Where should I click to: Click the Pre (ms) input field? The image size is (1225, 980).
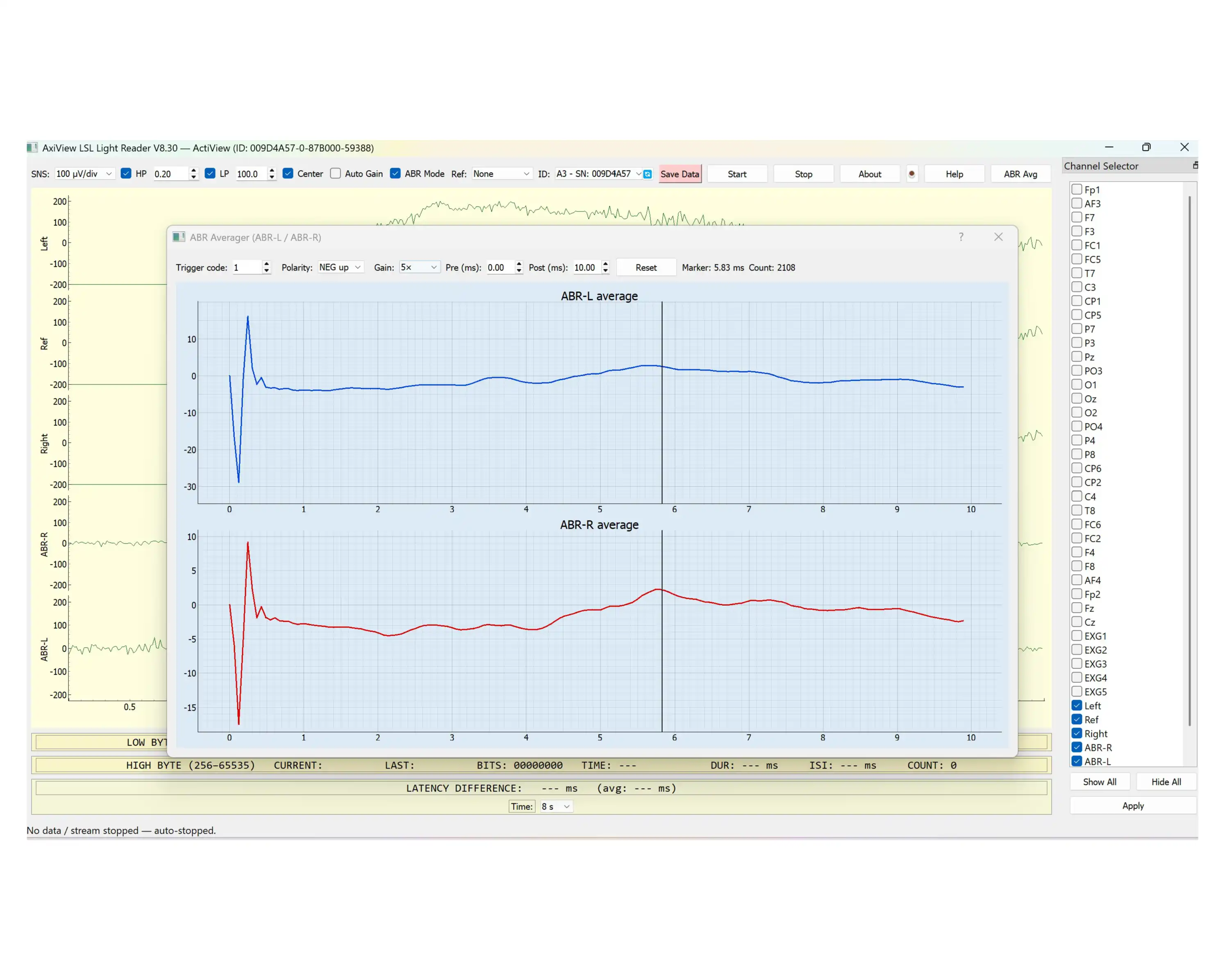click(500, 268)
